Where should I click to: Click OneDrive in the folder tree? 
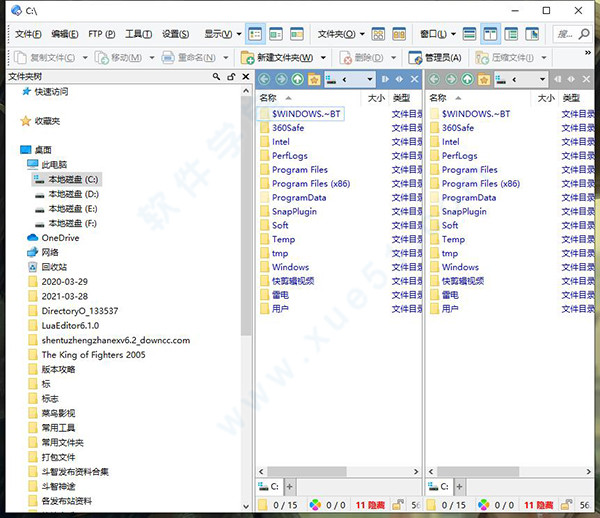[x=60, y=238]
